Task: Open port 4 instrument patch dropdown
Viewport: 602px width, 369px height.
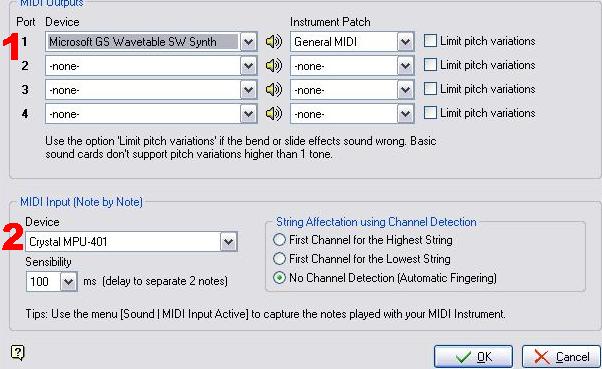Action: 405,114
